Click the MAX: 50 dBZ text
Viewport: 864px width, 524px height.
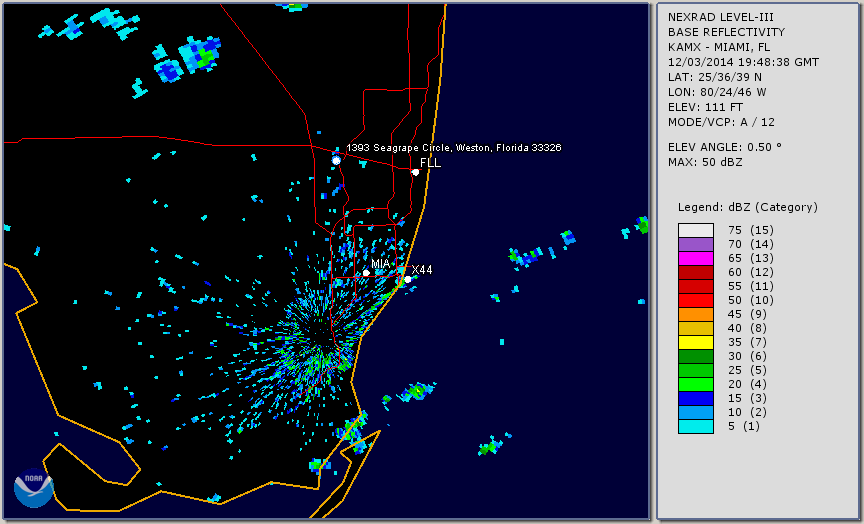tap(705, 162)
